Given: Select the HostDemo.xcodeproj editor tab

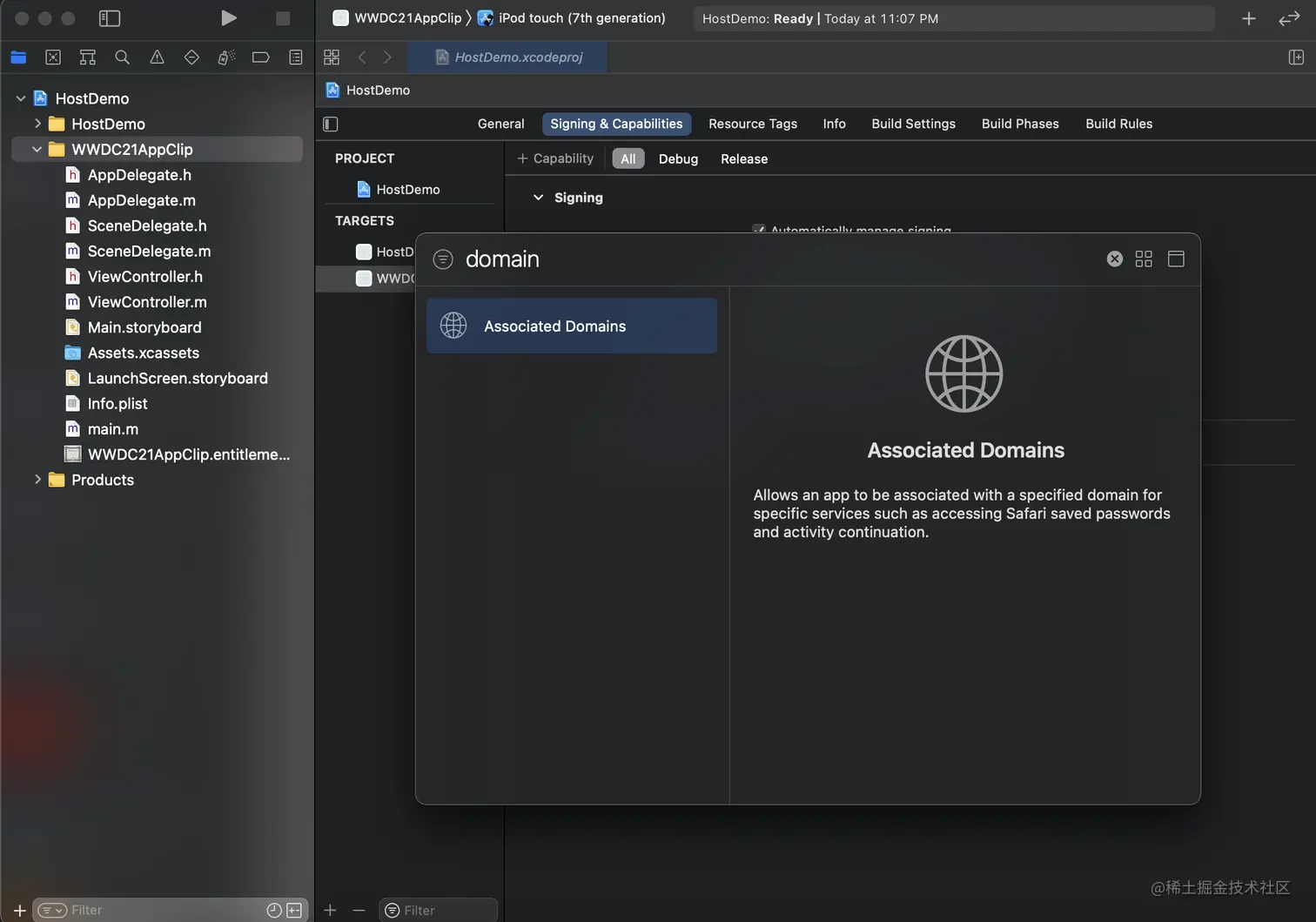Looking at the screenshot, I should pos(509,57).
